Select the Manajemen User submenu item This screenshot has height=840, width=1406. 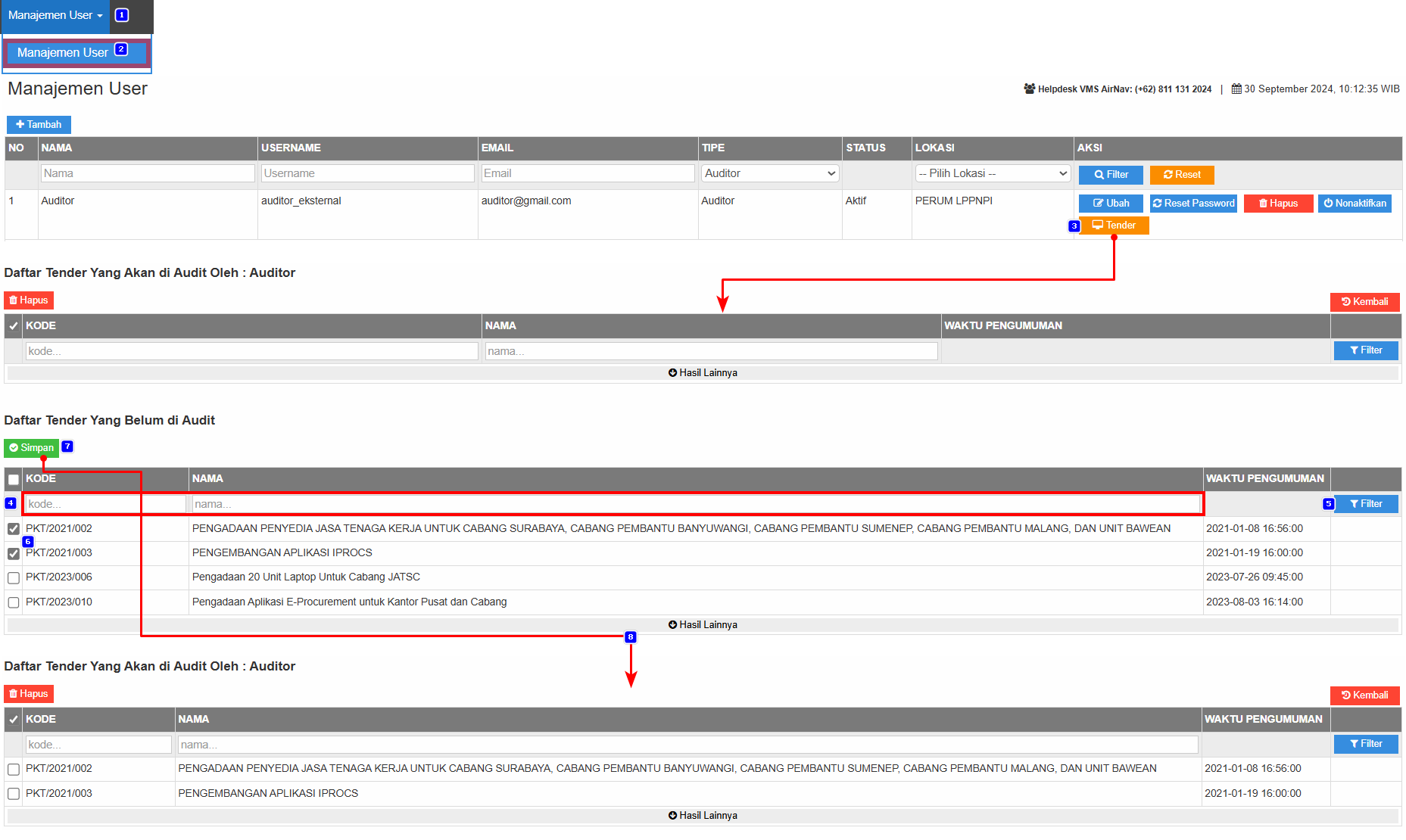63,53
